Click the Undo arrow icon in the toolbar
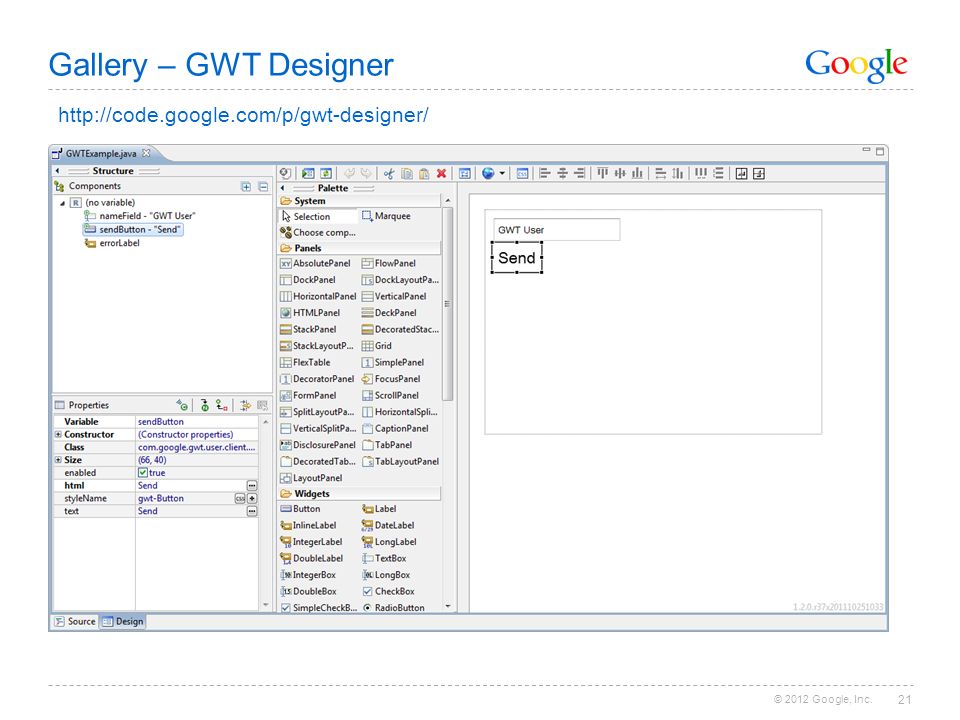This screenshot has height=720, width=960. tap(350, 174)
